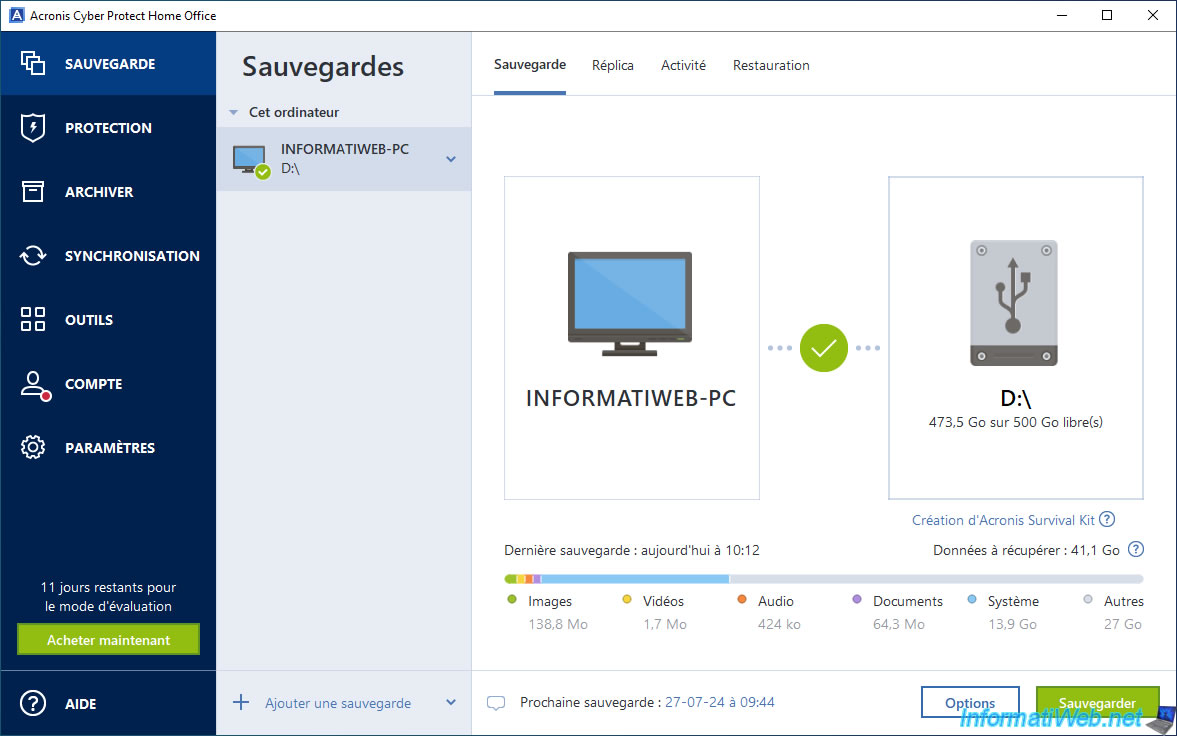1177x736 pixels.
Task: Go to the Archiver section
Action: tap(98, 192)
